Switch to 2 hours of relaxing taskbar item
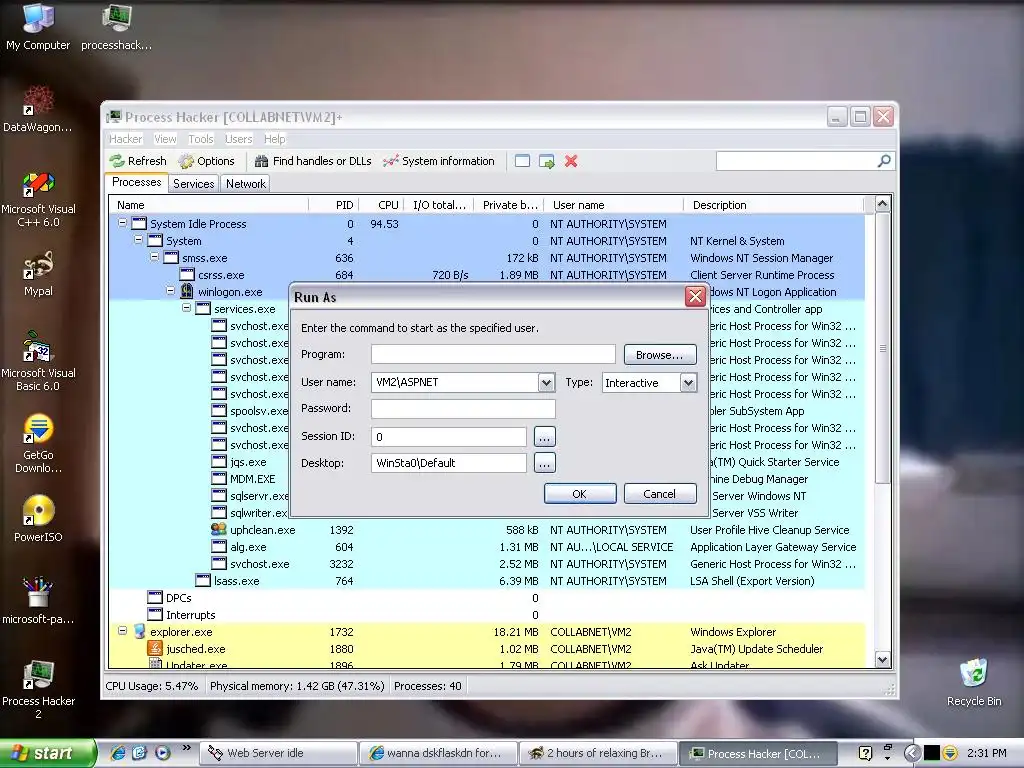 [x=599, y=753]
